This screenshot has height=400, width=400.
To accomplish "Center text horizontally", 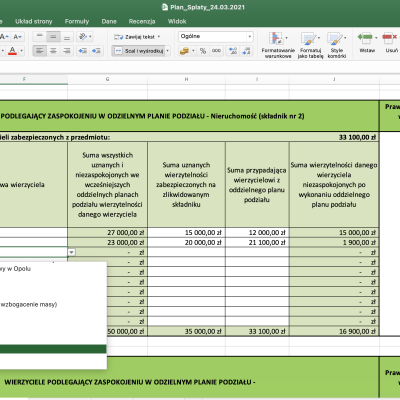I will point(53,51).
